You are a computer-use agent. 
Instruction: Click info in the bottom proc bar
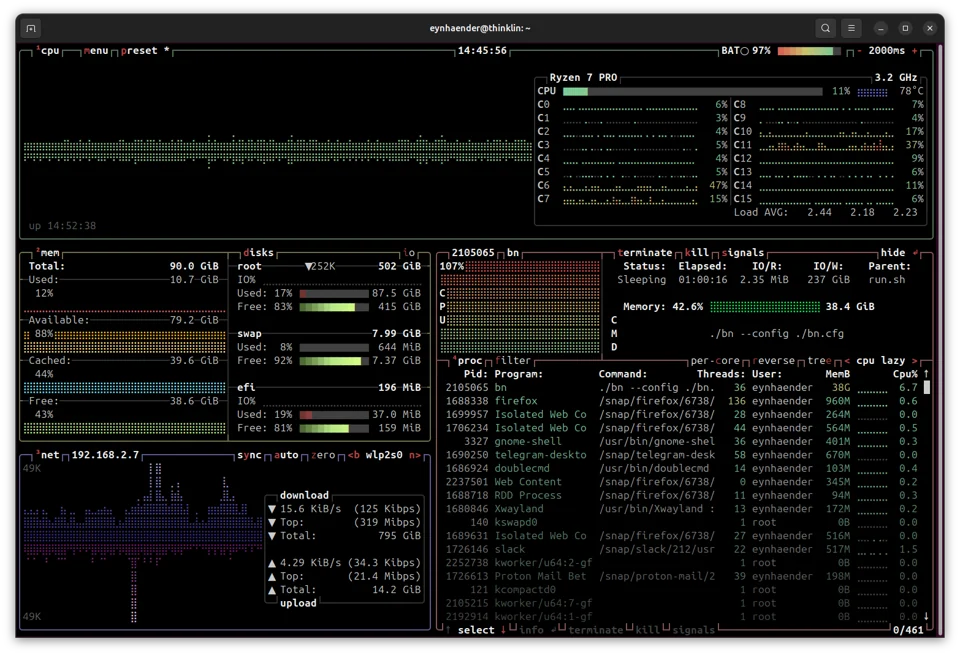[531, 630]
